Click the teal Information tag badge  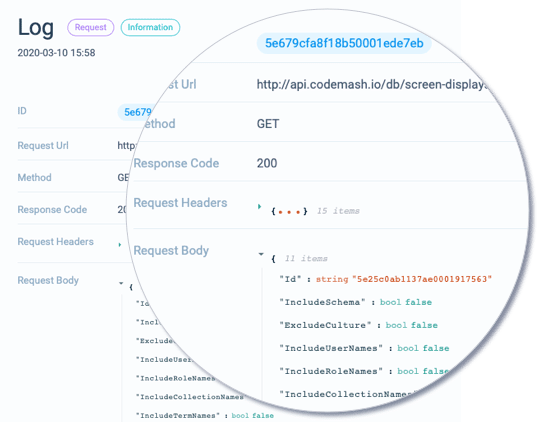(x=150, y=27)
